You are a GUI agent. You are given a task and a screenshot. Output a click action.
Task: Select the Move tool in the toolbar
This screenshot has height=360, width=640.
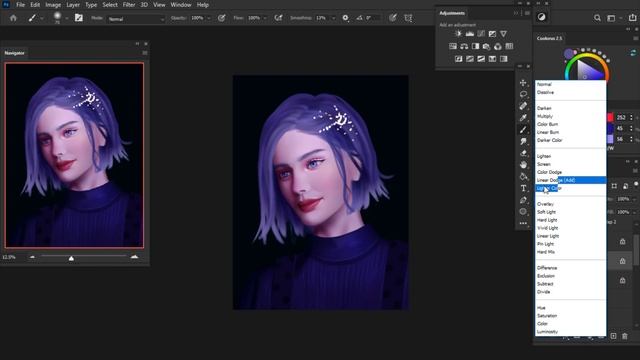pyautogui.click(x=523, y=83)
